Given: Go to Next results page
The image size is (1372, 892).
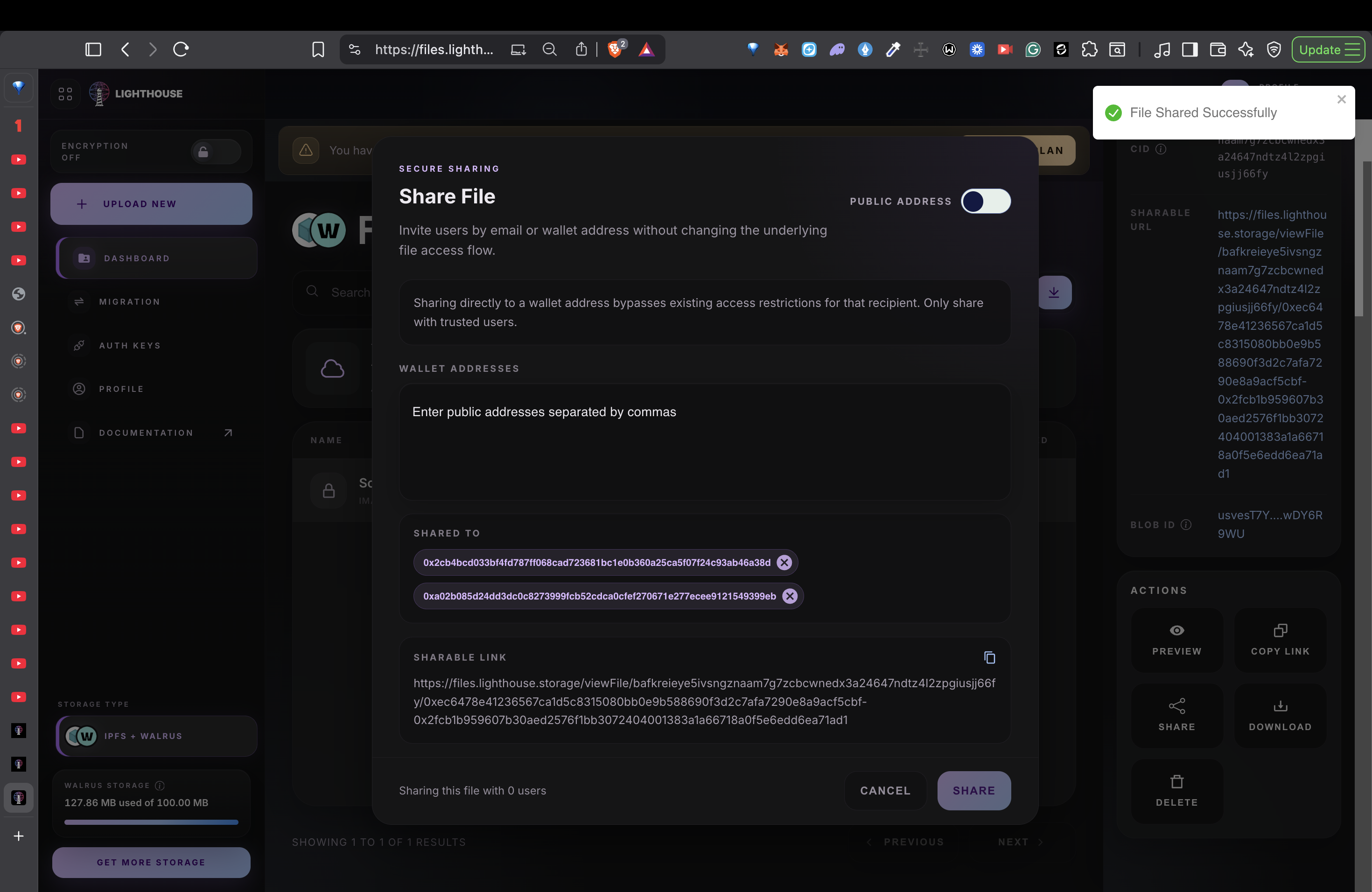Looking at the screenshot, I should [1020, 842].
